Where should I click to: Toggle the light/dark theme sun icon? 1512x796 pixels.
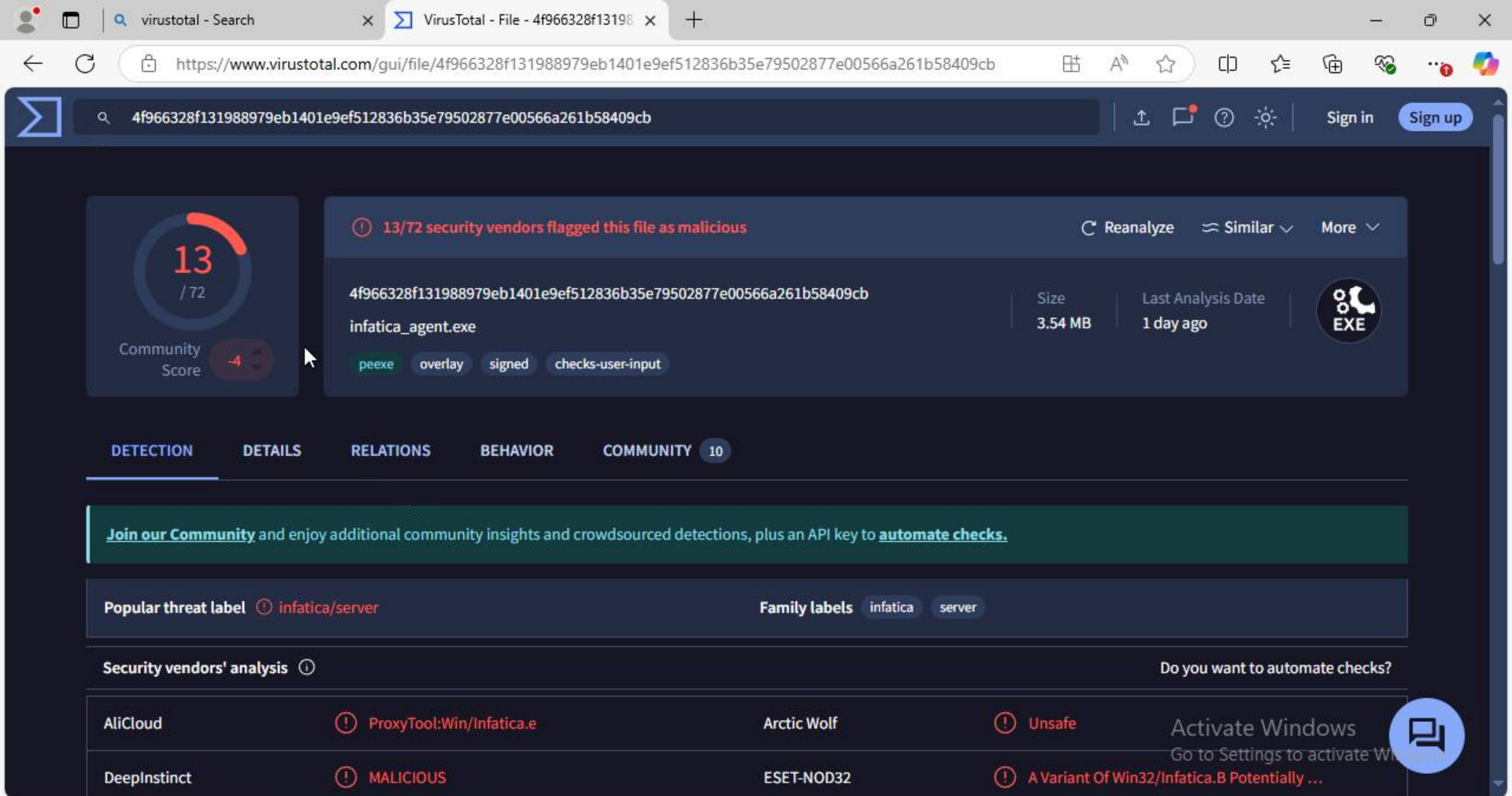[x=1266, y=117]
